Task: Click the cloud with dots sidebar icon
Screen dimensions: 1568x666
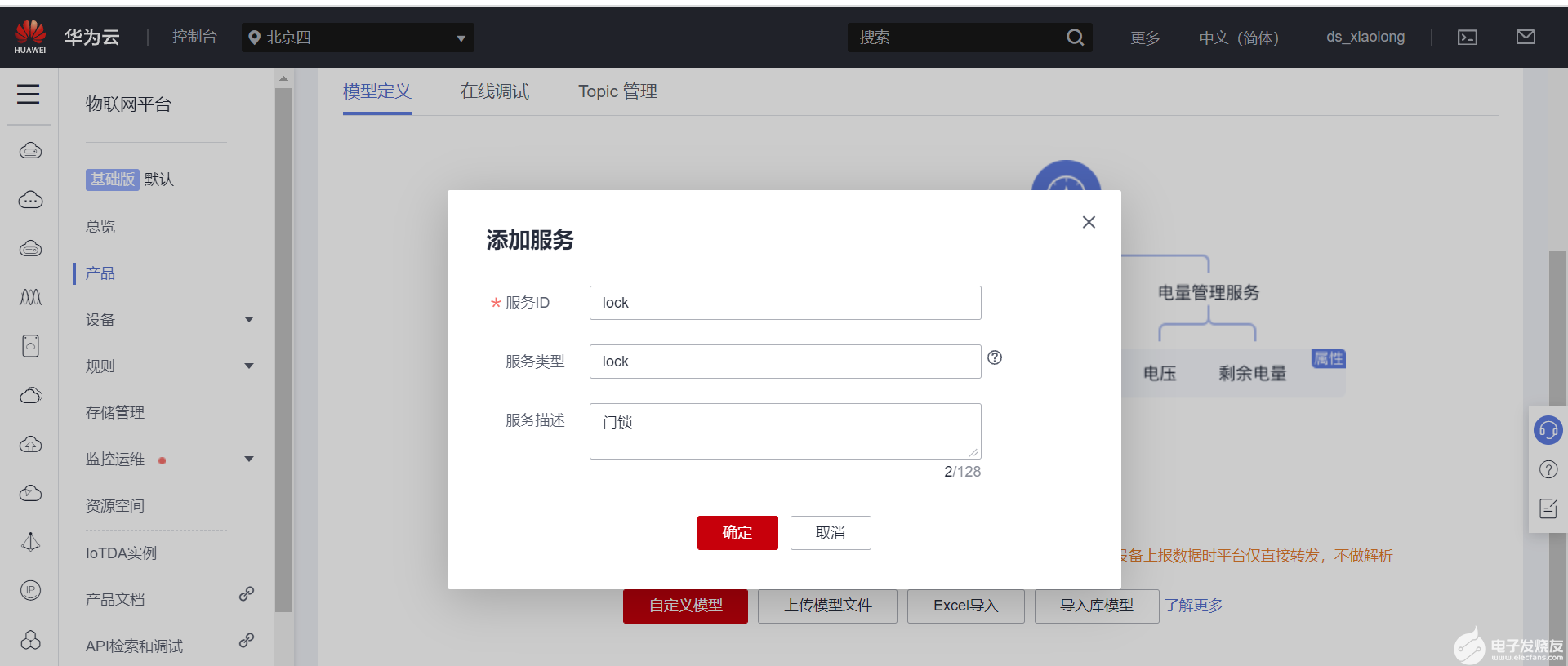Action: [30, 199]
